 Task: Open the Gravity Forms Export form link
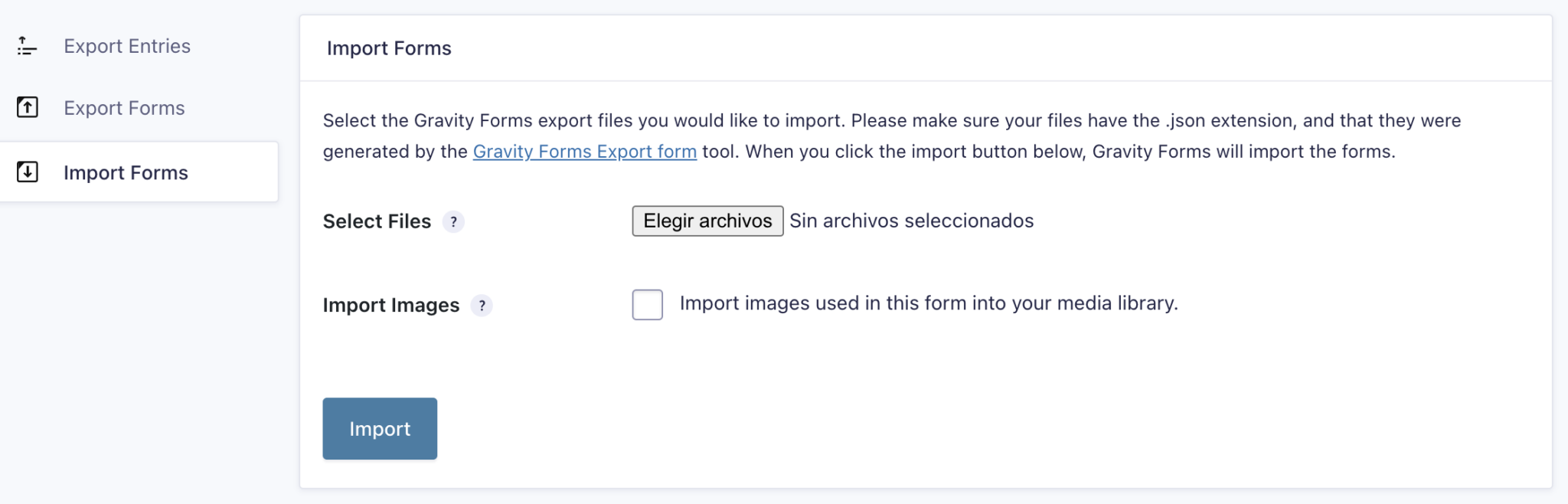585,151
